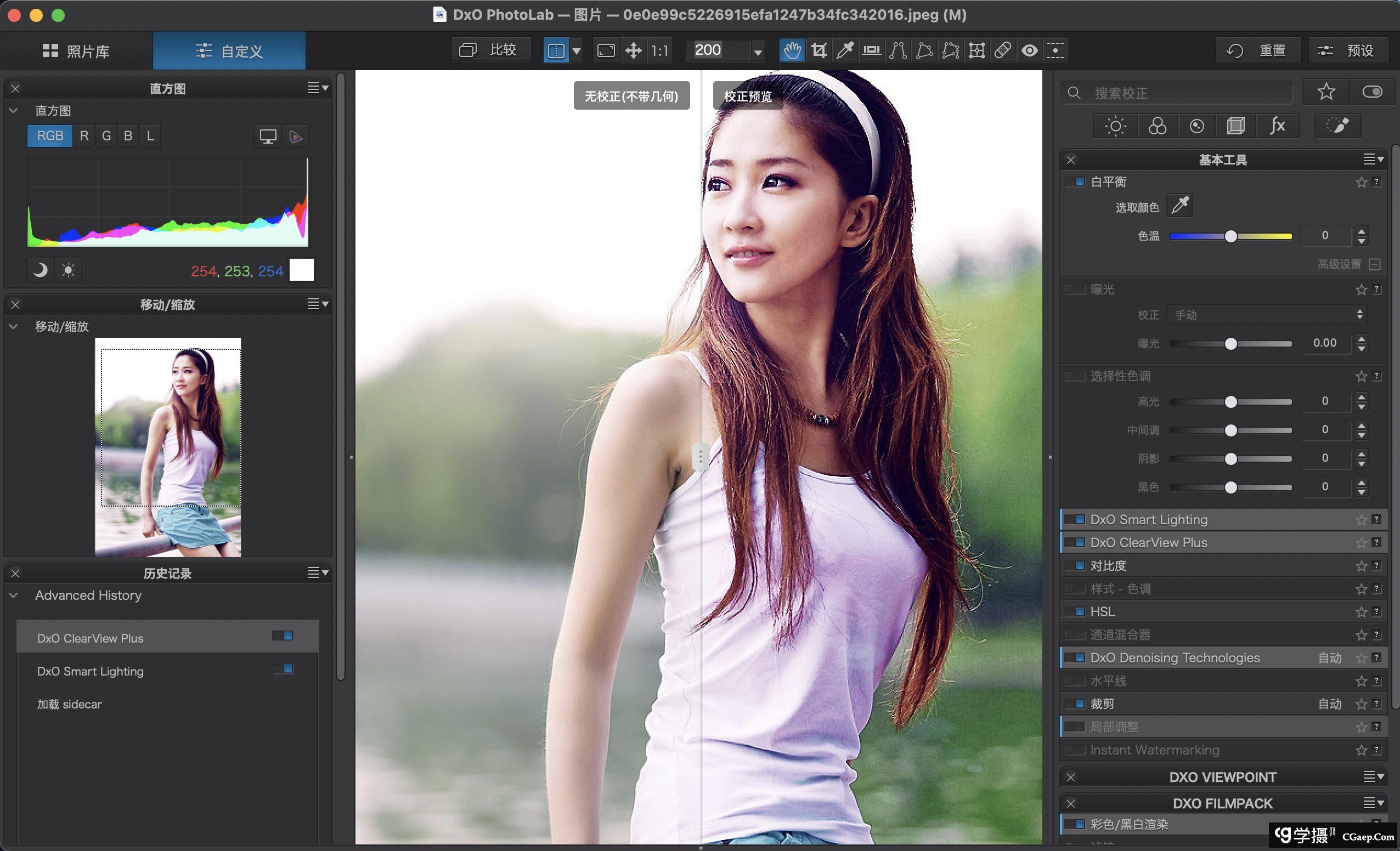Open the Color palette tab icon
The height and width of the screenshot is (851, 1400).
click(x=1157, y=126)
